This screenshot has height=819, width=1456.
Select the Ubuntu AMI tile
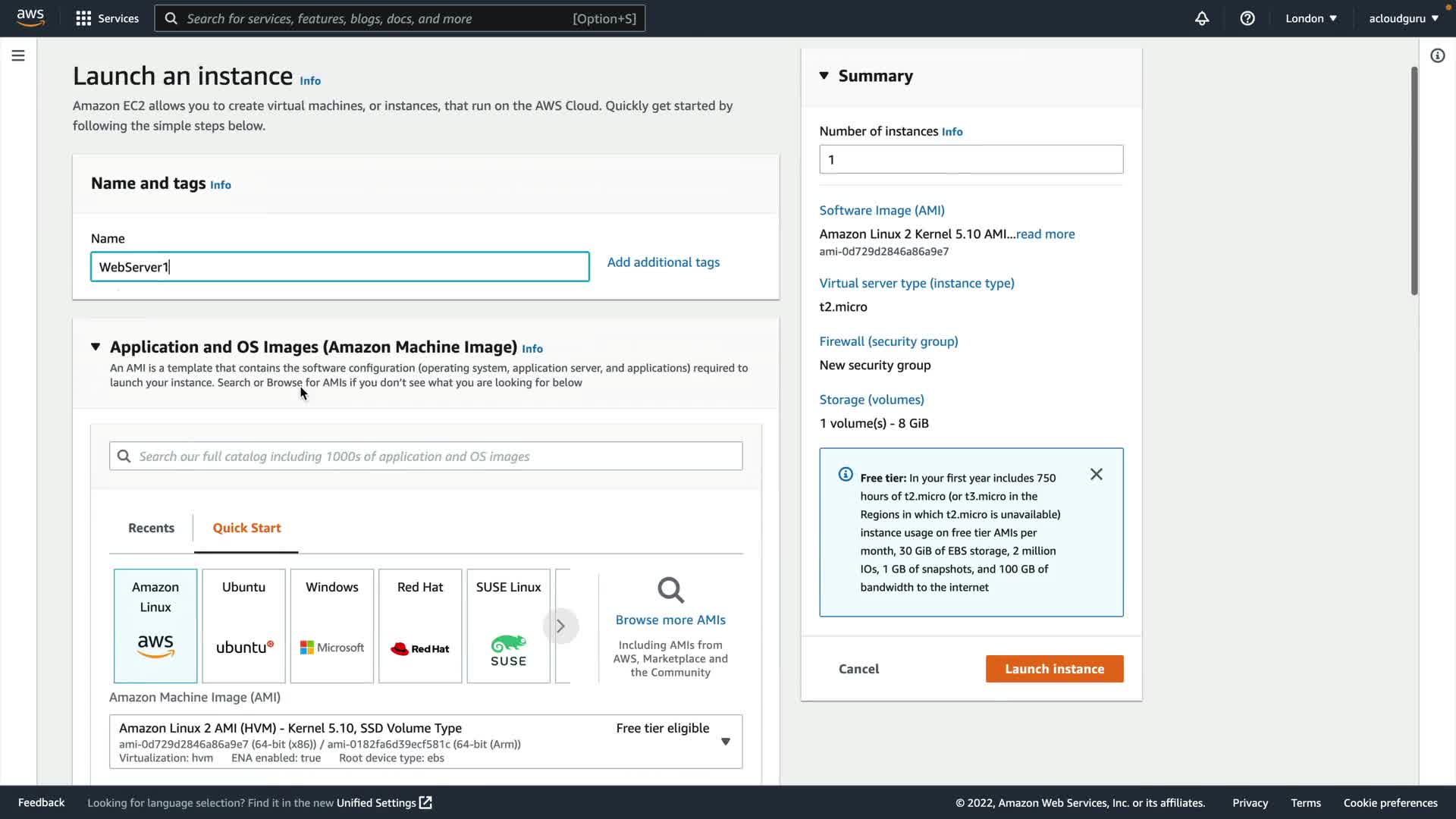point(243,626)
